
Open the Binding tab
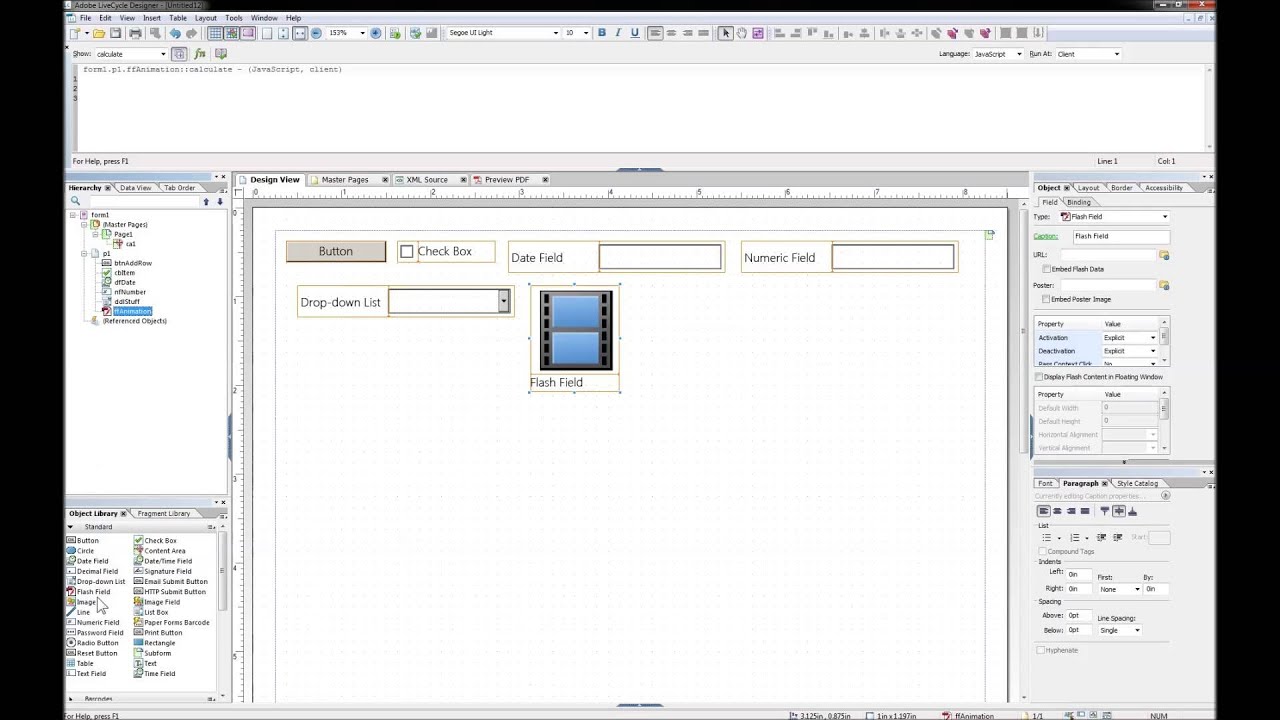[1079, 202]
